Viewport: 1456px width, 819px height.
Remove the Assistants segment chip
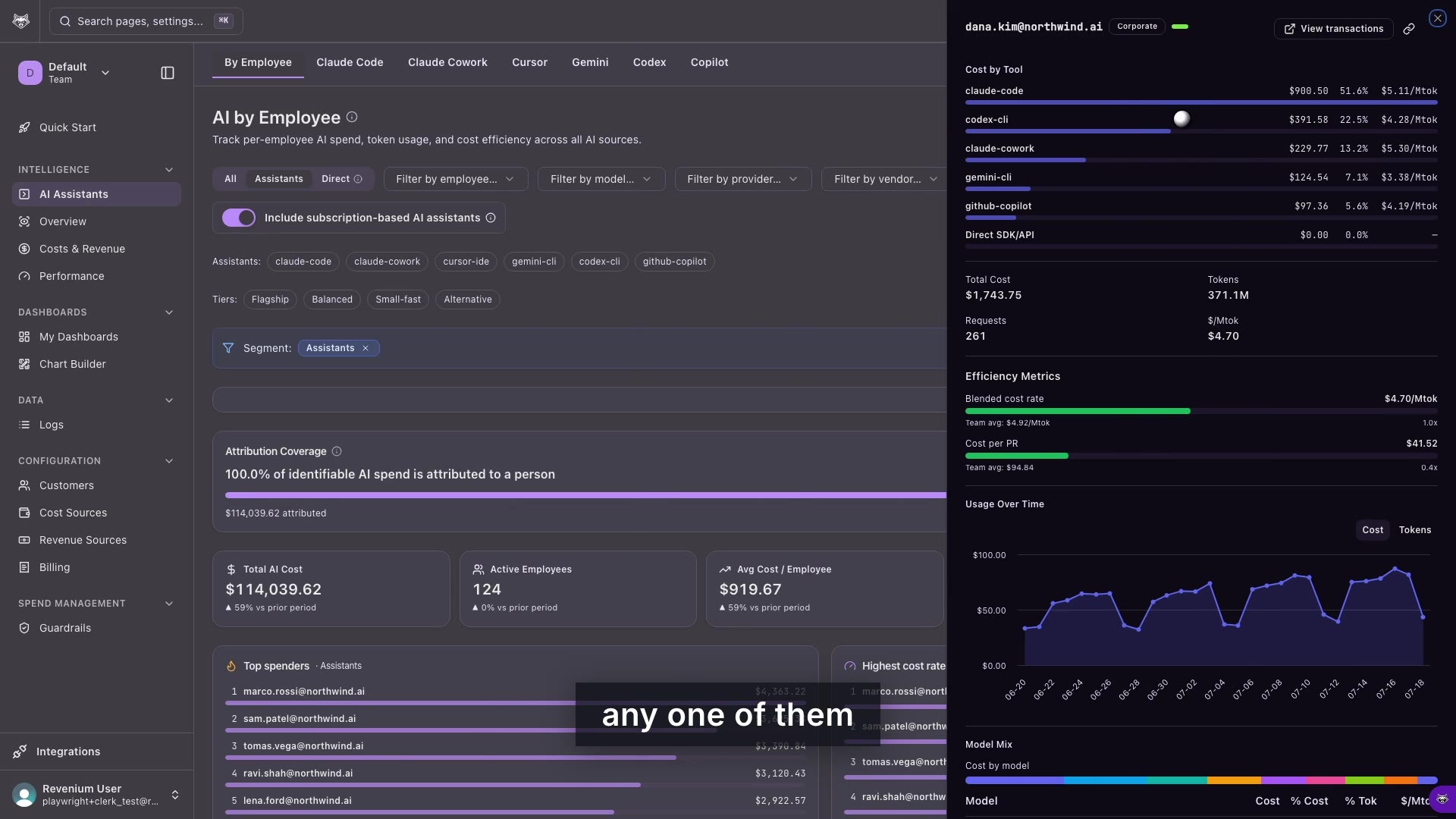[x=366, y=348]
